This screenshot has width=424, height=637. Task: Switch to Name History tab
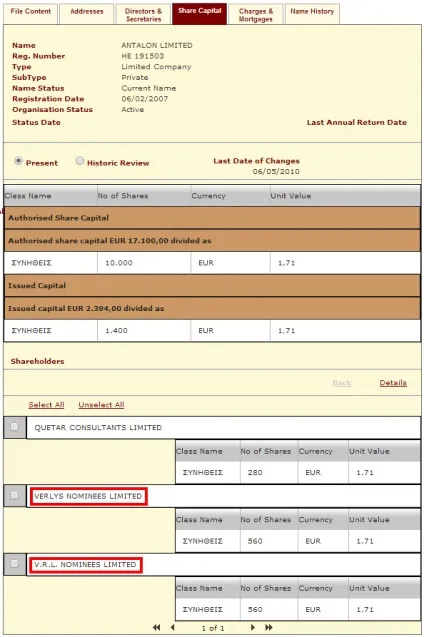(x=312, y=14)
